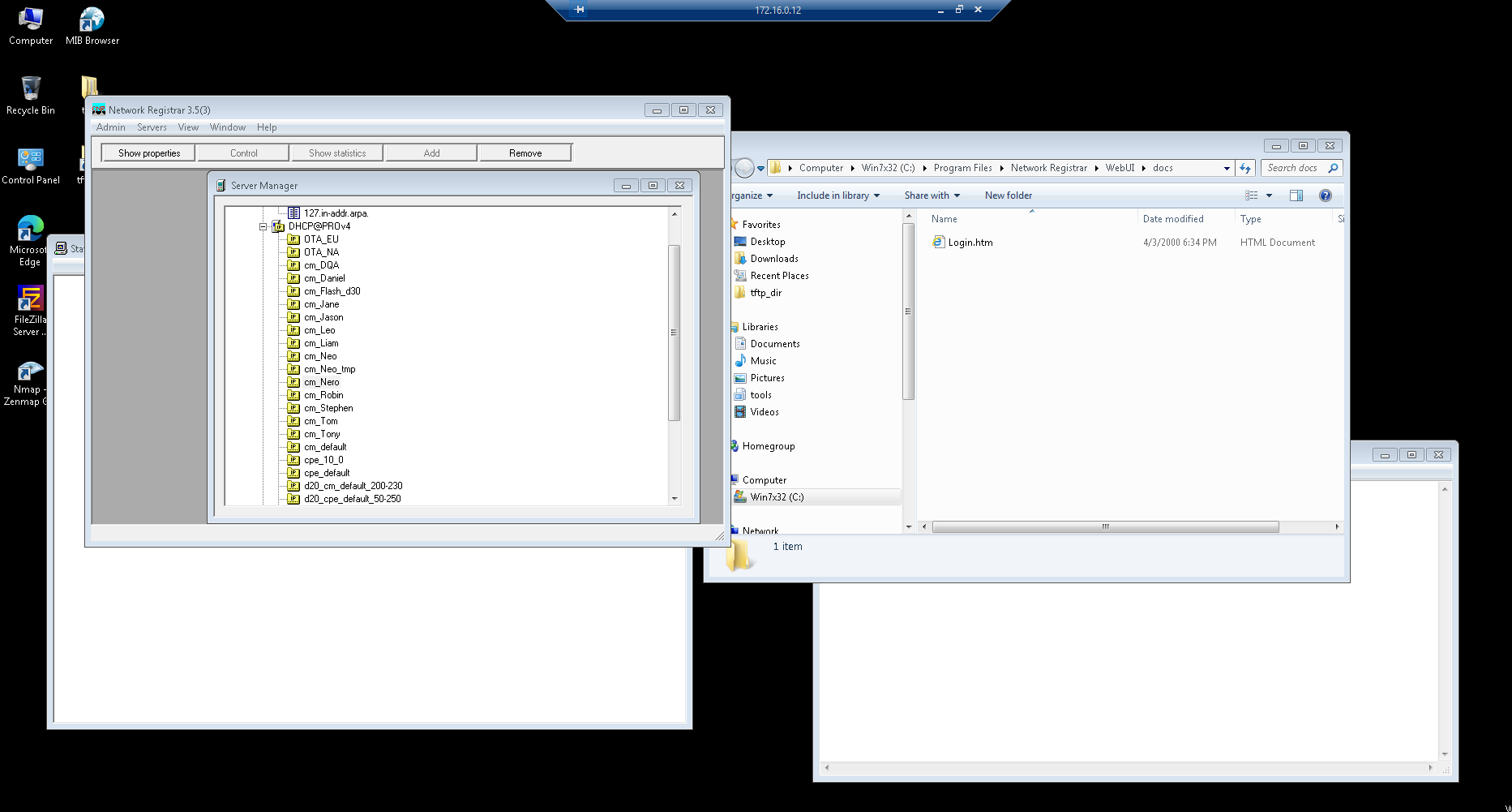Open the Win7x32 (C:) drive in sidebar
This screenshot has height=812, width=1512.
pyautogui.click(x=777, y=497)
